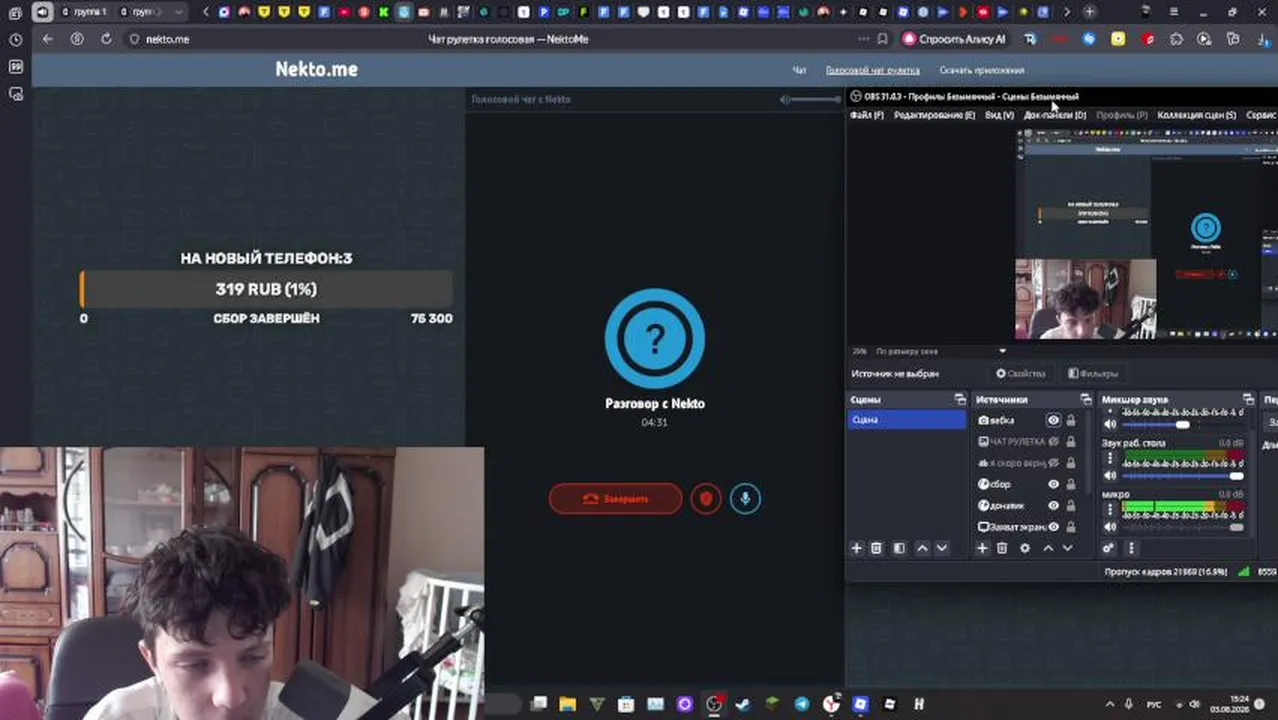This screenshot has height=720, width=1278.
Task: Open OBS Вид menu
Action: pyautogui.click(x=999, y=115)
